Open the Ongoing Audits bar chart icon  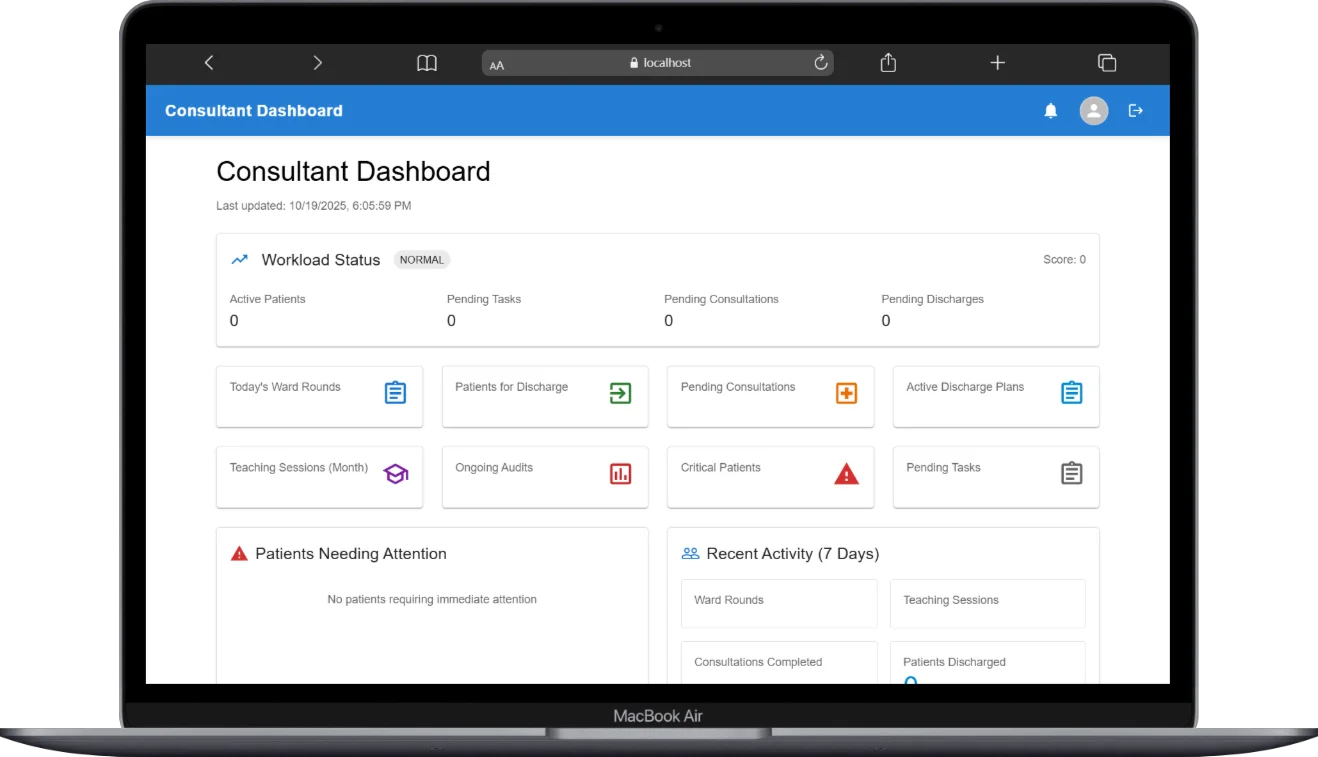click(621, 474)
